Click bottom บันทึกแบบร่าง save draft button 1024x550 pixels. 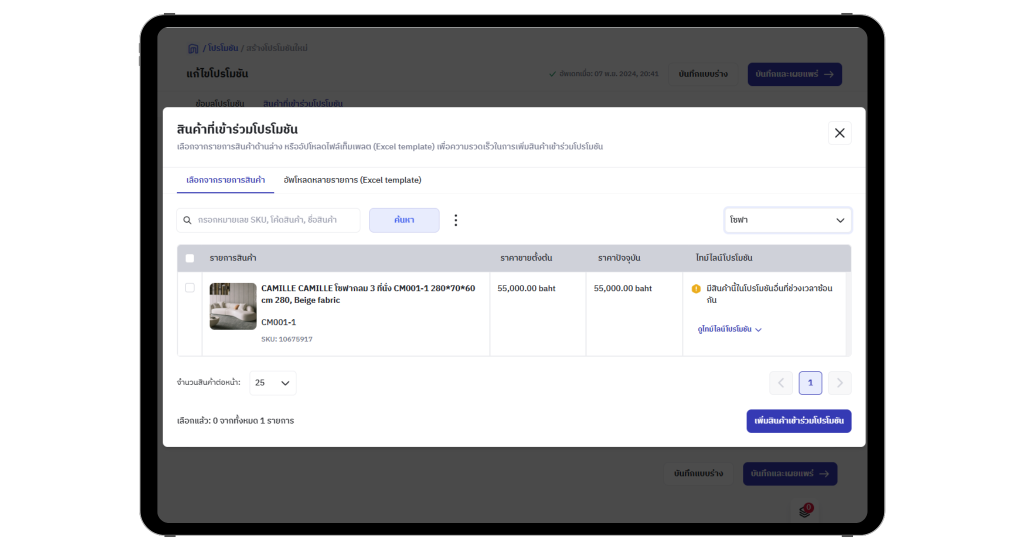pyautogui.click(x=698, y=474)
